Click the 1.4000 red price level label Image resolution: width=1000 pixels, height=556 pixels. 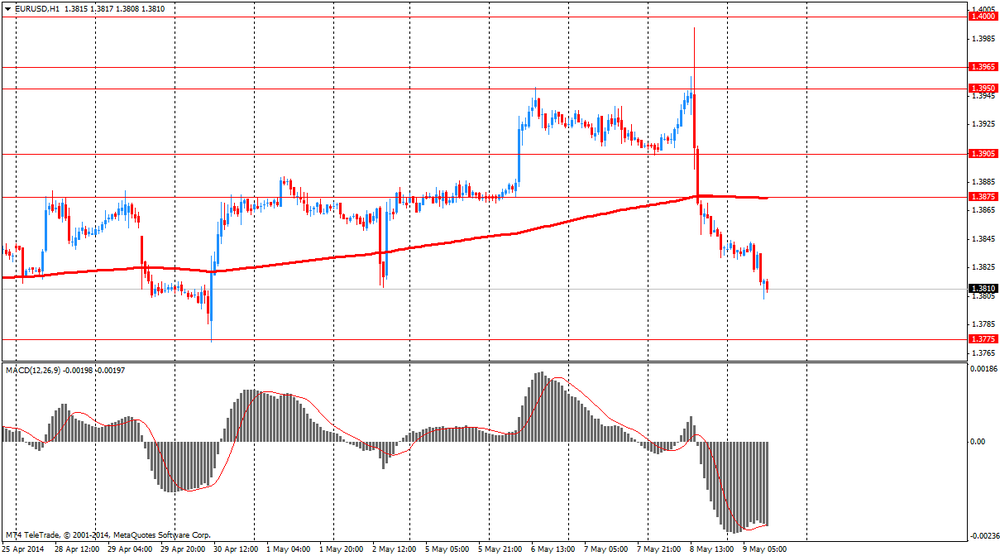[x=983, y=17]
